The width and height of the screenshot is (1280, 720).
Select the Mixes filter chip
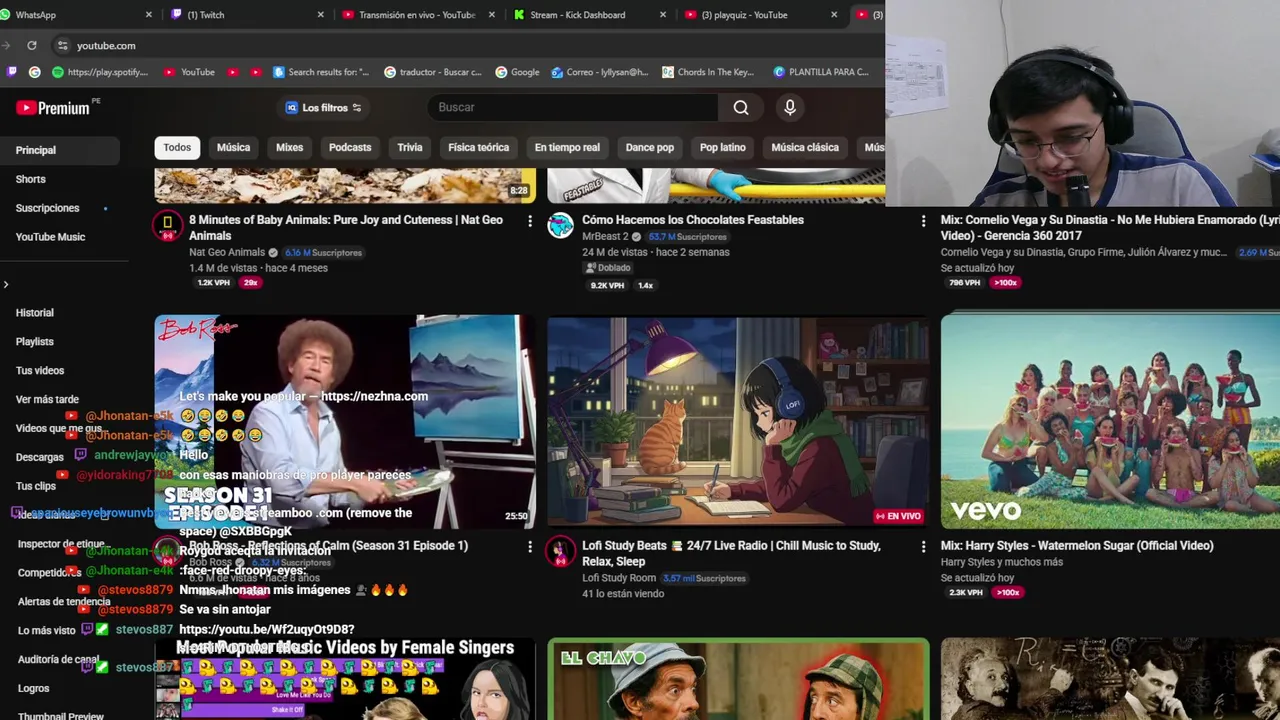pos(289,147)
